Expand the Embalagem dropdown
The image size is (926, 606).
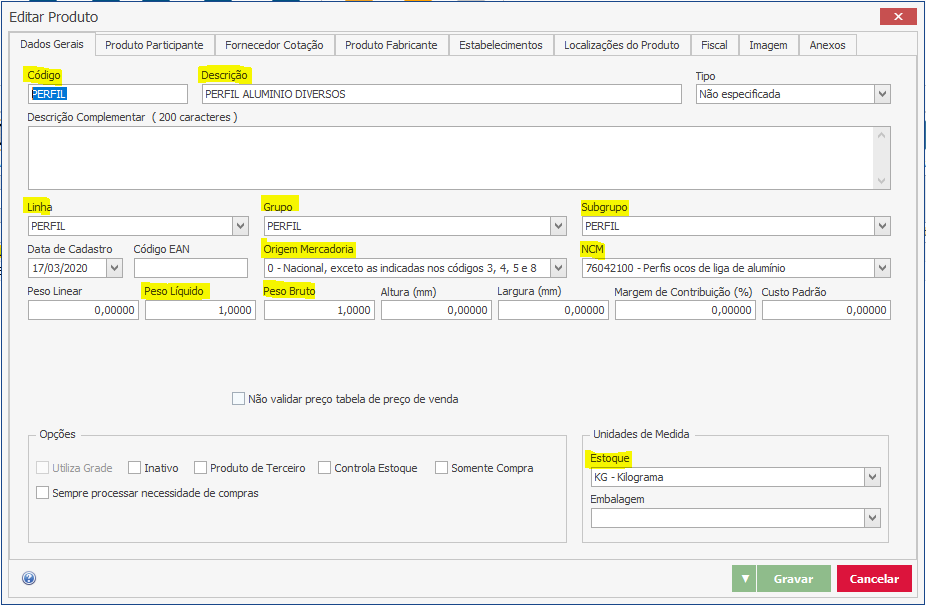(872, 518)
